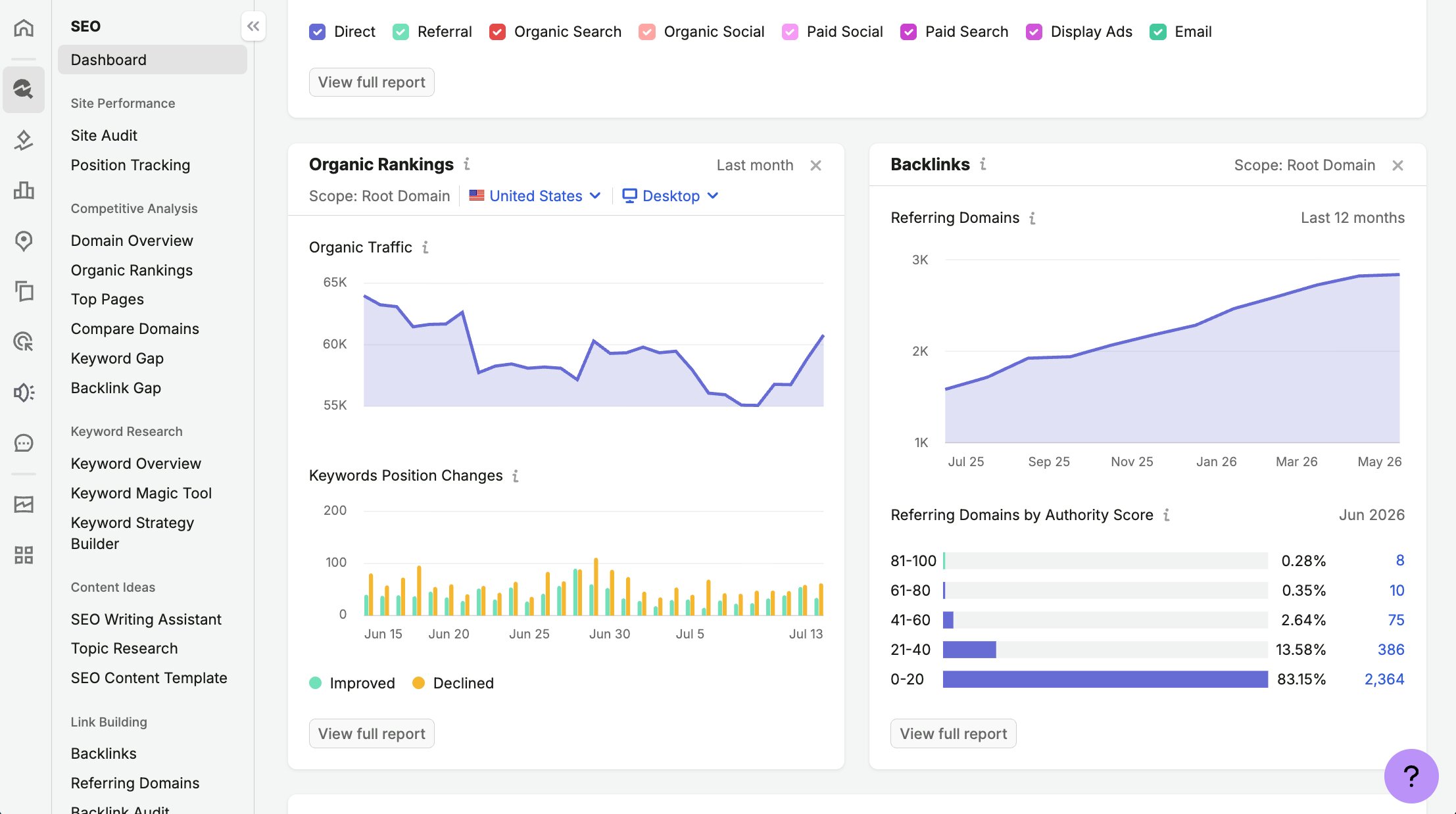
Task: Open Organic Rankings sidebar item
Action: click(x=132, y=270)
